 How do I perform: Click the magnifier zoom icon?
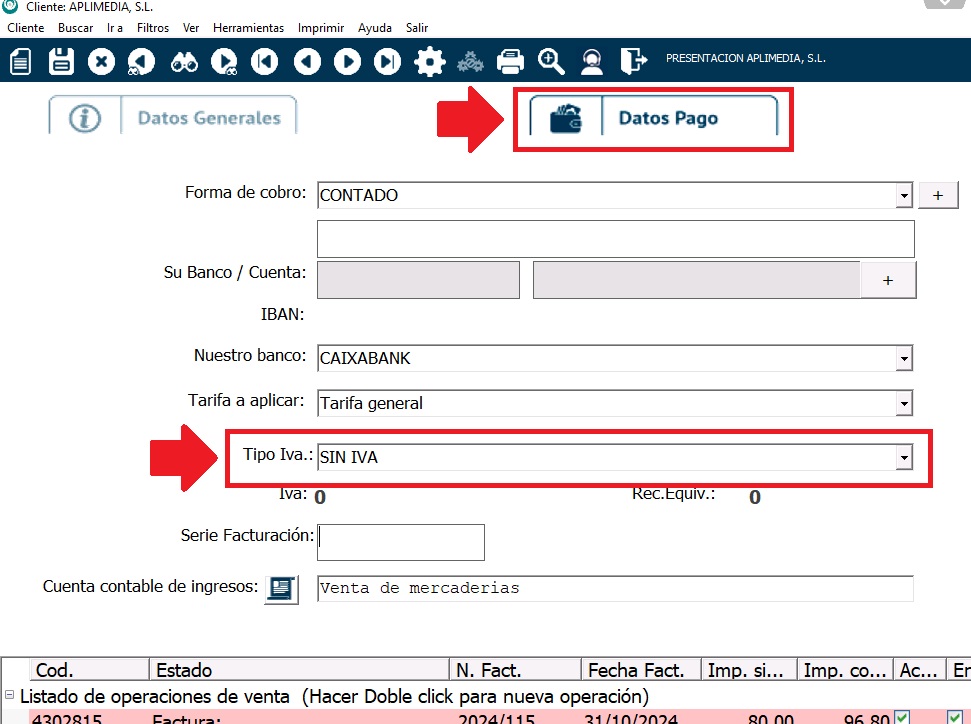coord(551,62)
